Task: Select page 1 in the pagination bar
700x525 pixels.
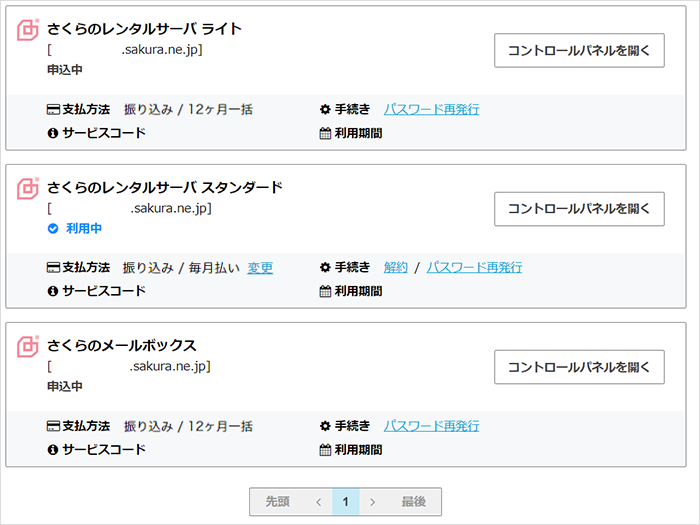Action: 345,502
